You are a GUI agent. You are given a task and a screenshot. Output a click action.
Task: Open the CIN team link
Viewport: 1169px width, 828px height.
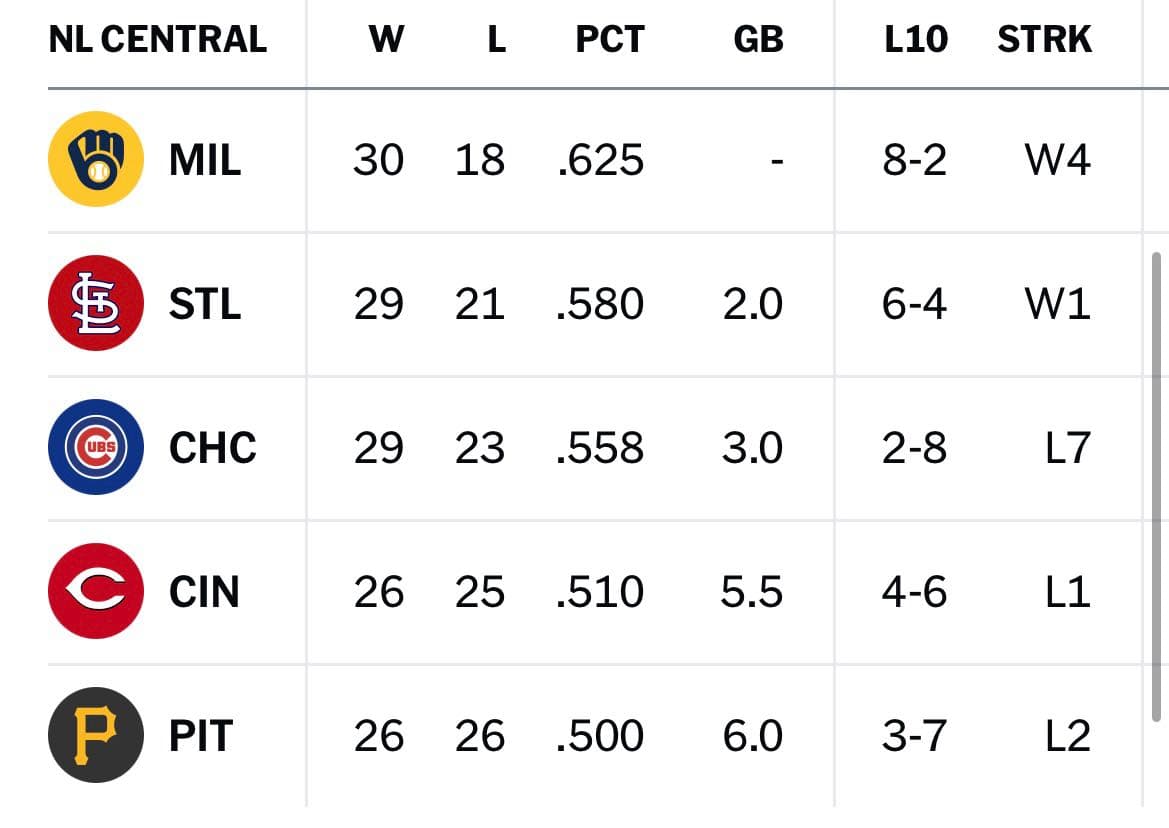(204, 592)
